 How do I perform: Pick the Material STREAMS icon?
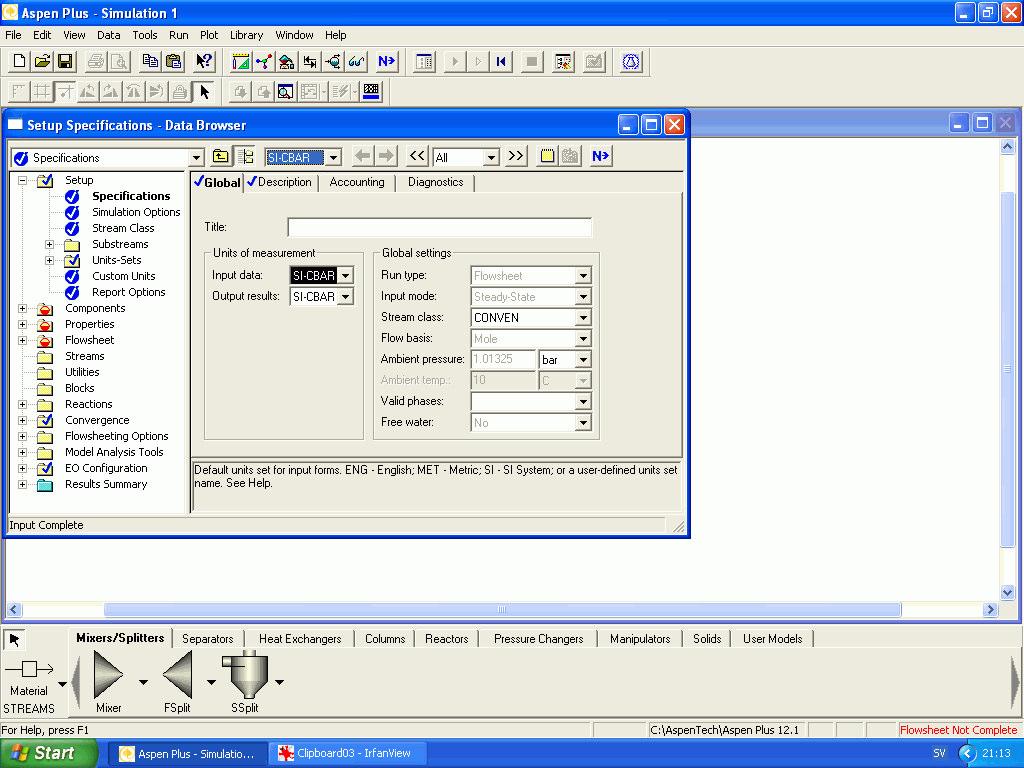coord(29,669)
